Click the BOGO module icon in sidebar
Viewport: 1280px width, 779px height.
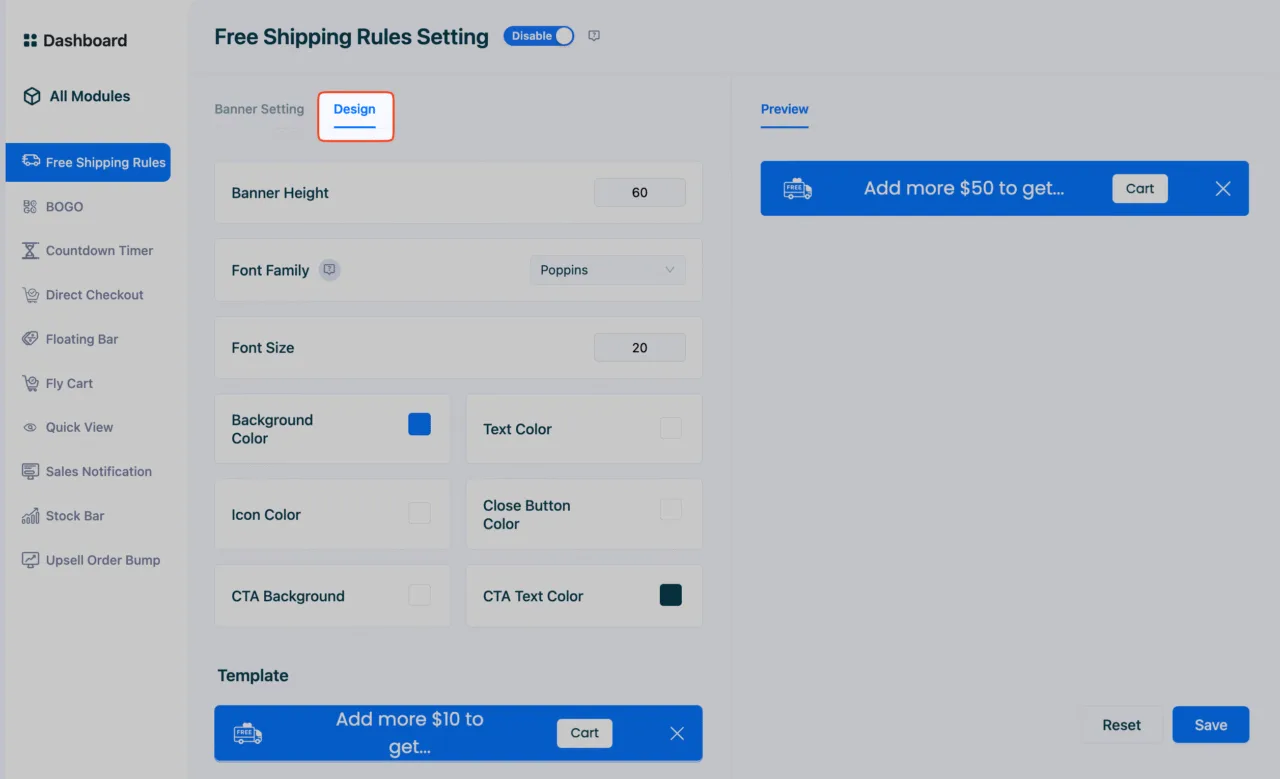(30, 207)
